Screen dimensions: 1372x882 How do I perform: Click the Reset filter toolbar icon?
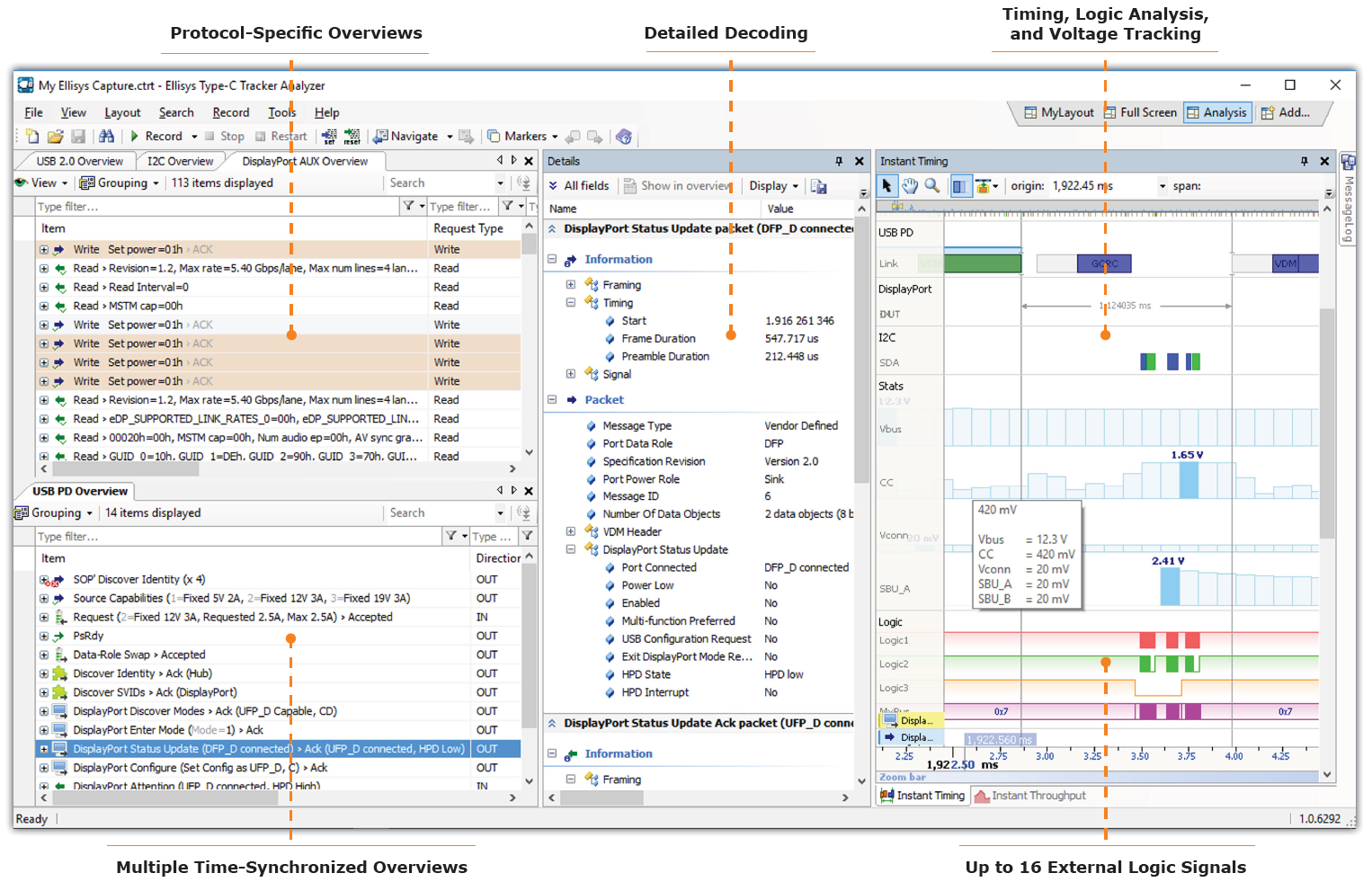[352, 137]
